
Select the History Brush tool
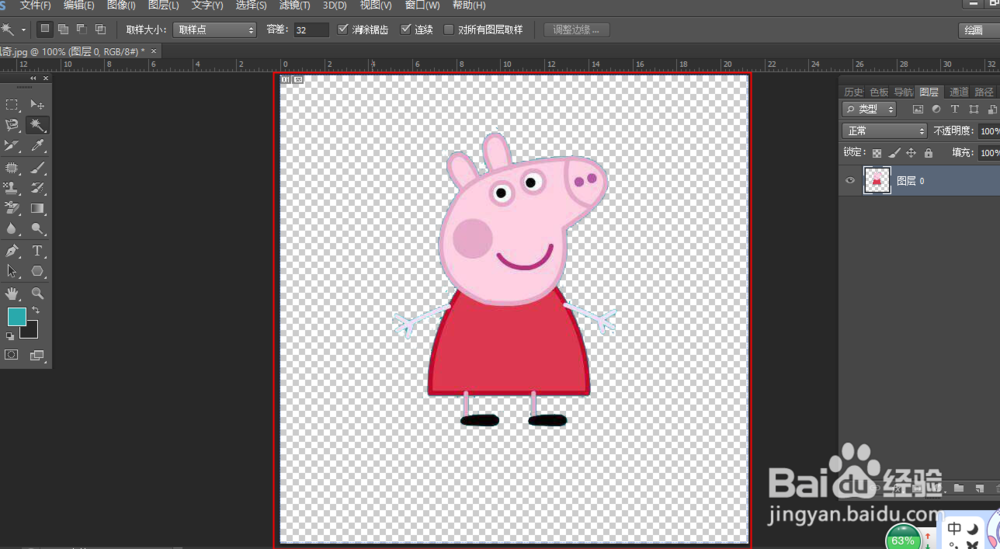coord(37,187)
